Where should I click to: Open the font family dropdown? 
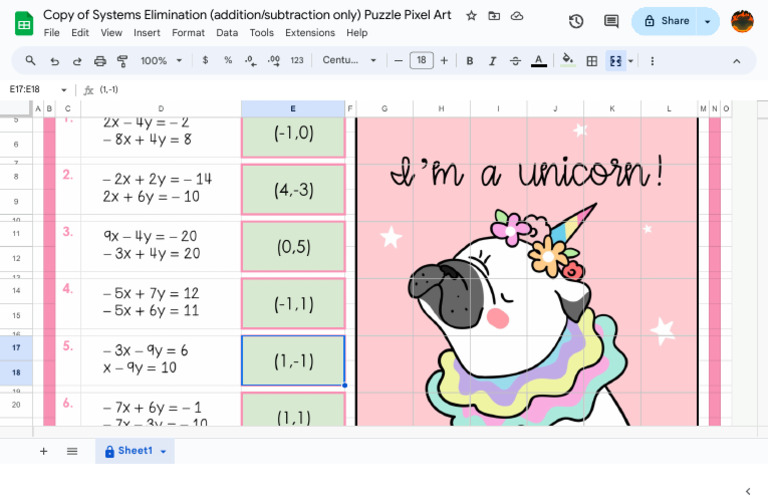tap(349, 60)
